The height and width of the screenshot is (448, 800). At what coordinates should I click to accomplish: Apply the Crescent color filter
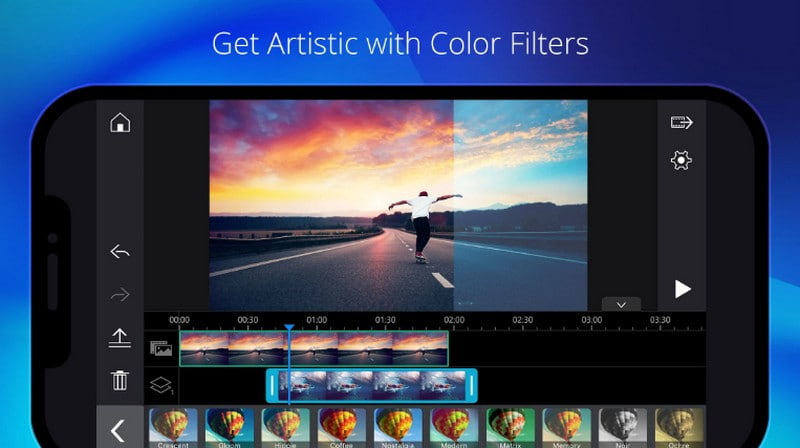[173, 427]
